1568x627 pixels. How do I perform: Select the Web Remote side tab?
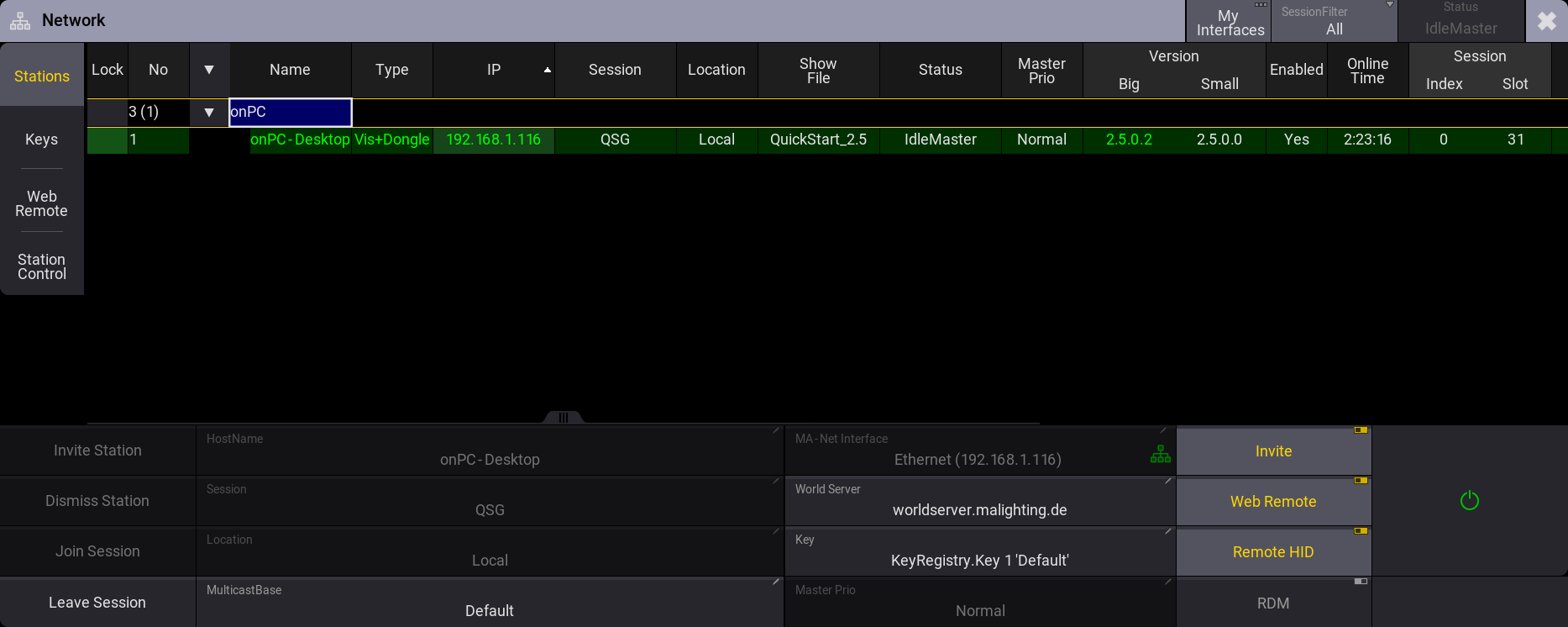(42, 203)
